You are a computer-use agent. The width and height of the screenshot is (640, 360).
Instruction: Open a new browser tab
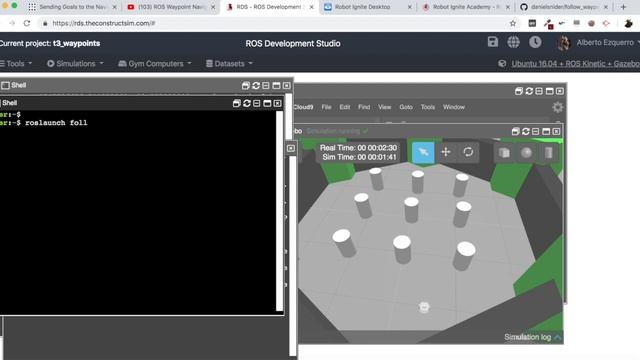623,7
